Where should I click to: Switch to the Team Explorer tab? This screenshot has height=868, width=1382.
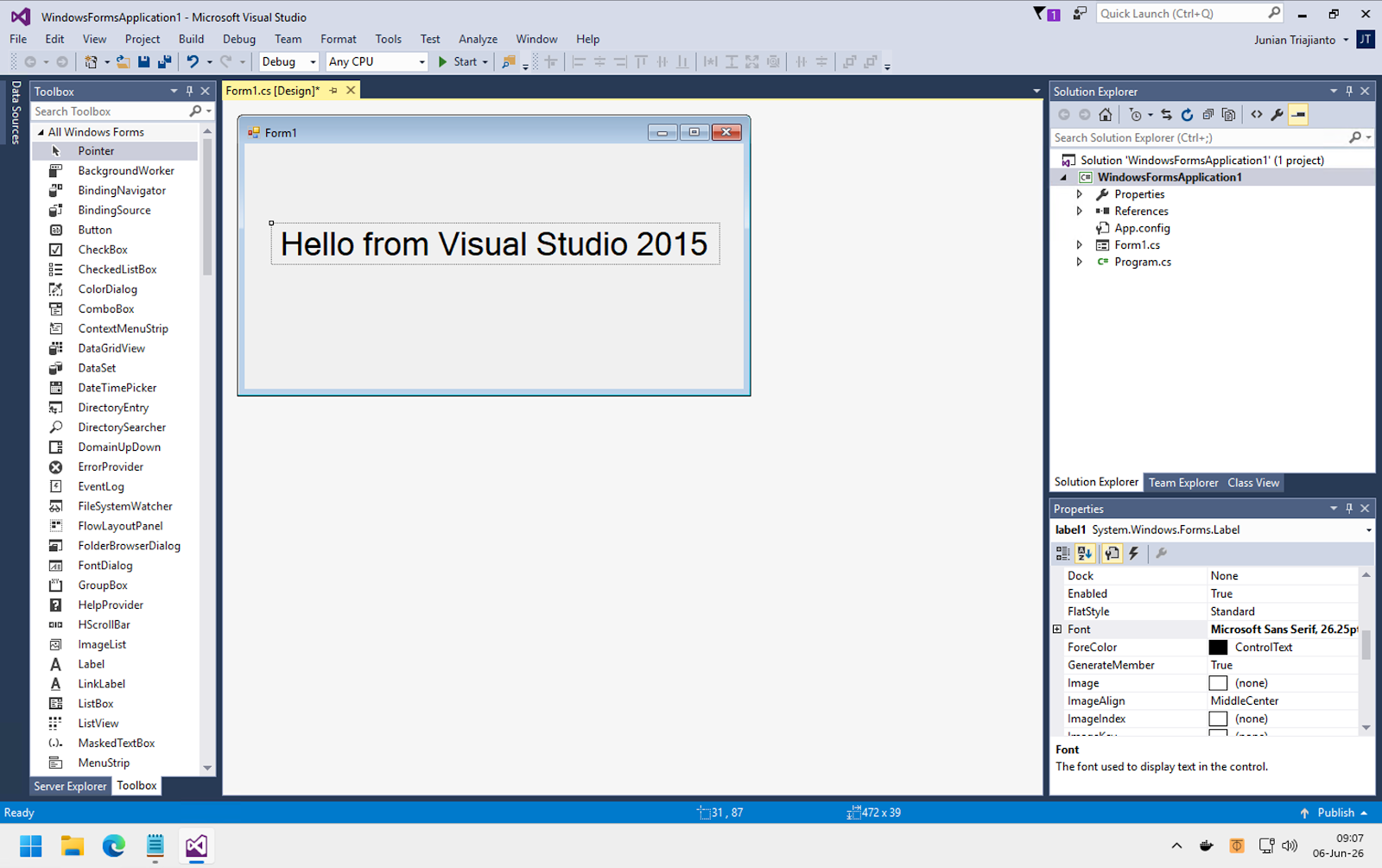(1182, 483)
